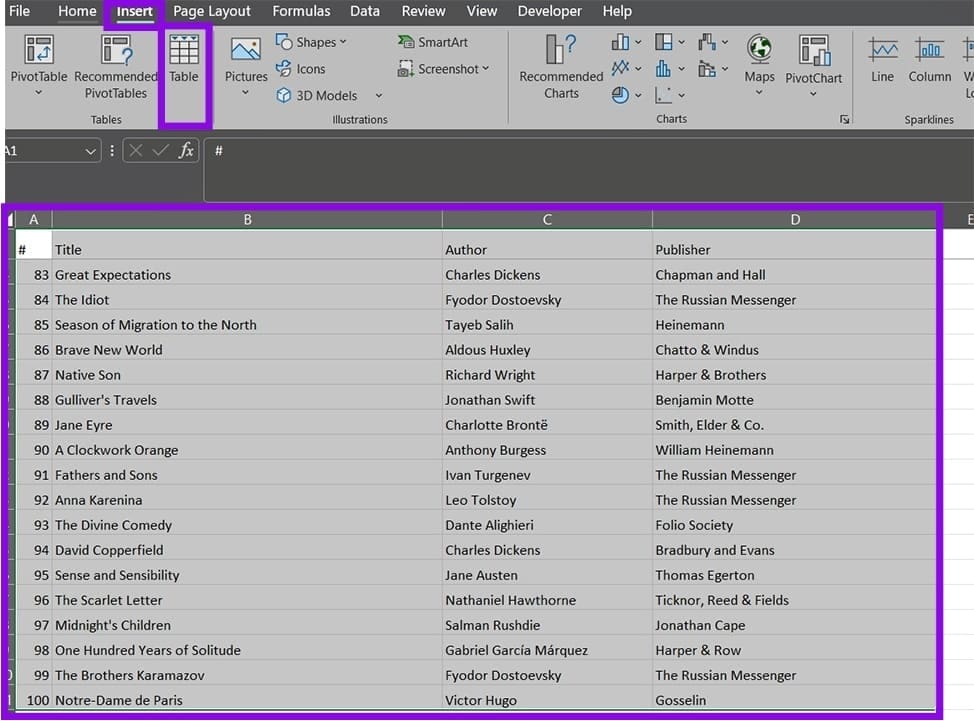The image size is (974, 721).
Task: Open the Name Box dropdown
Action: pyautogui.click(x=91, y=151)
